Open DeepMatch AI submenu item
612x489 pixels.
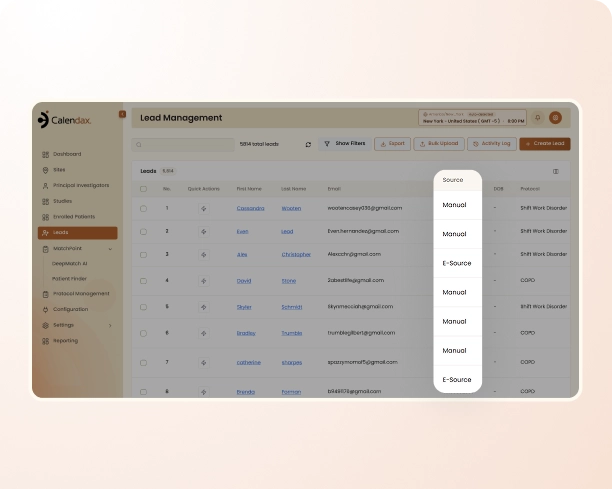[69, 263]
